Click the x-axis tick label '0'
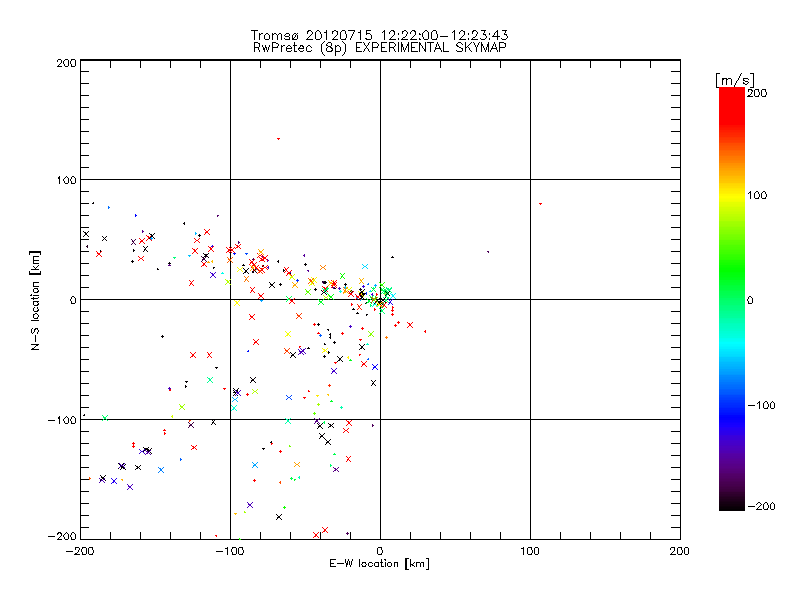 [380, 551]
